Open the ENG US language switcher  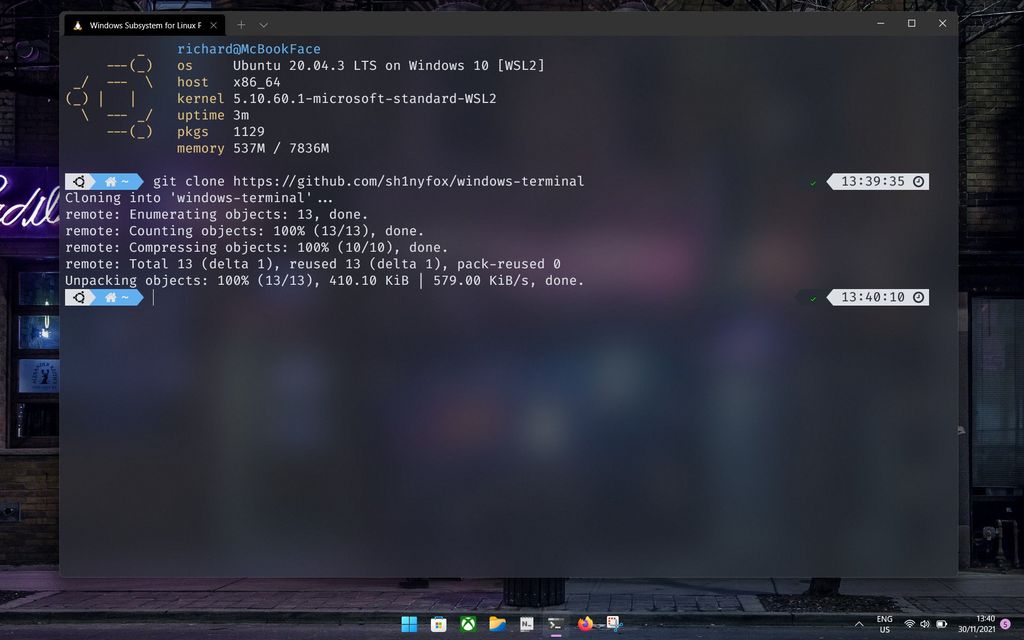tap(883, 623)
